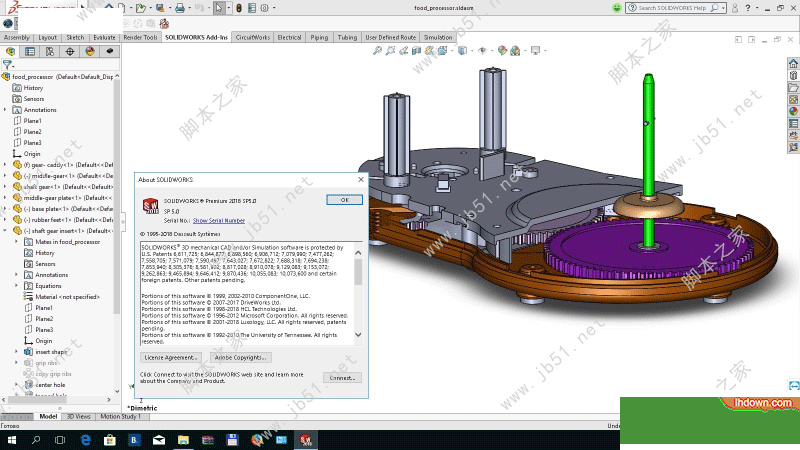The height and width of the screenshot is (450, 800).
Task: Open SOLIDWORKS Resources home icon in task pane
Action: point(793,63)
